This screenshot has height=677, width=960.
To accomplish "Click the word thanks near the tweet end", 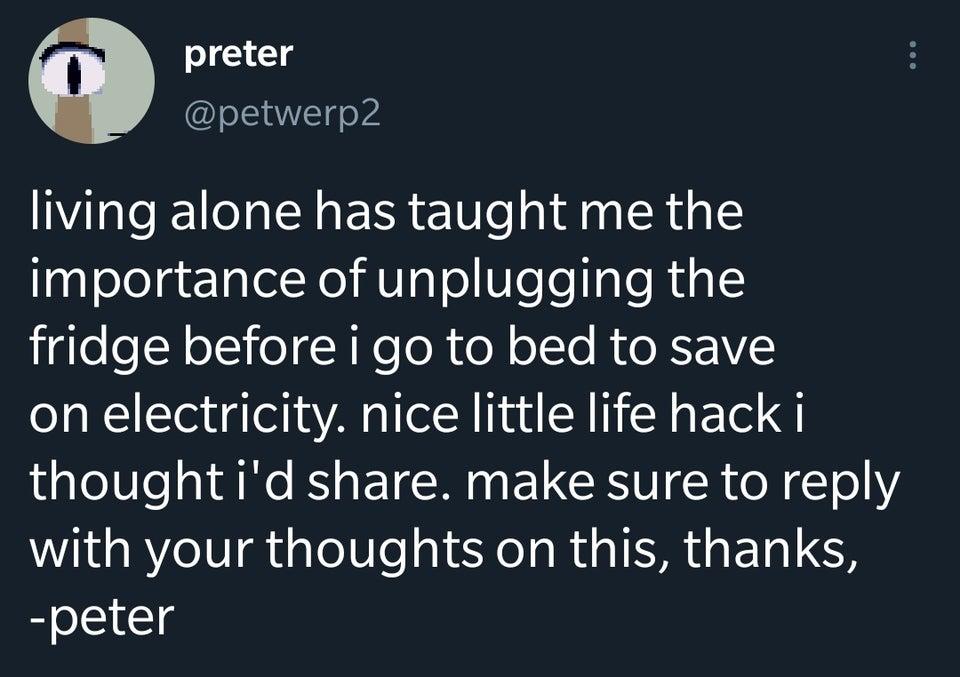I will click(x=775, y=548).
